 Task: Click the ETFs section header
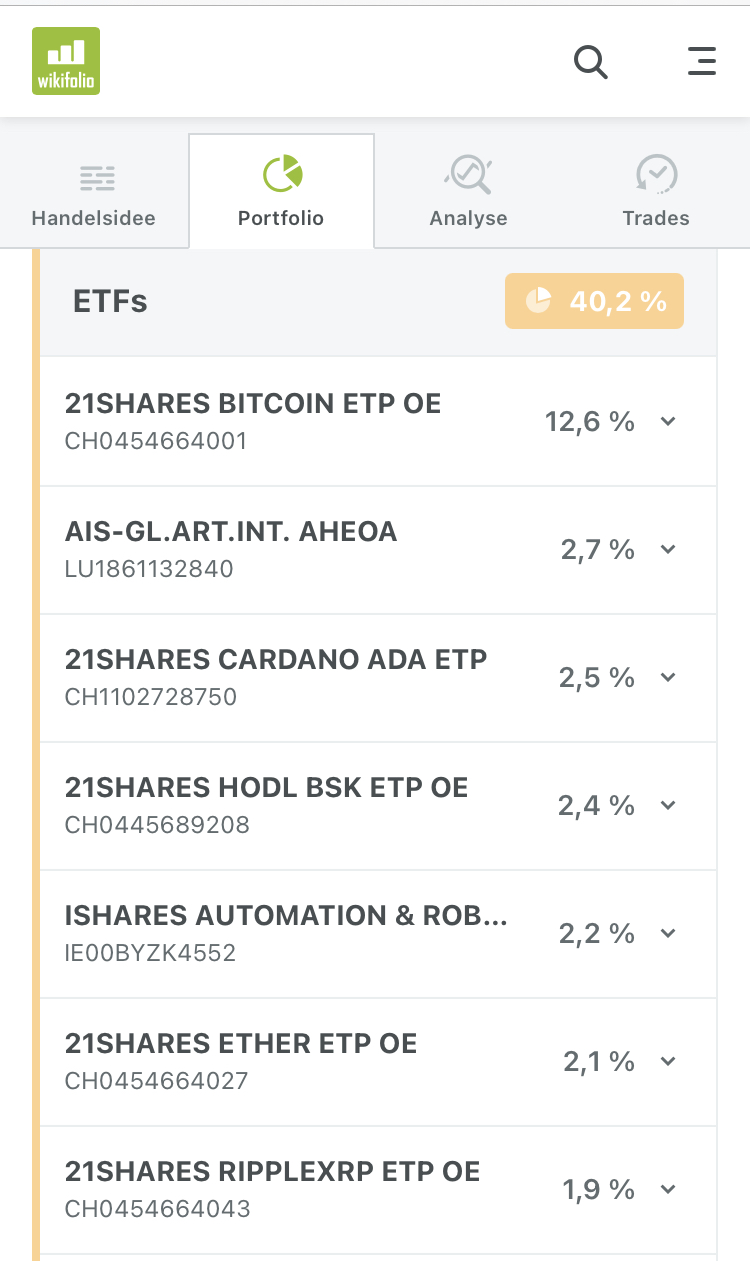coord(111,301)
